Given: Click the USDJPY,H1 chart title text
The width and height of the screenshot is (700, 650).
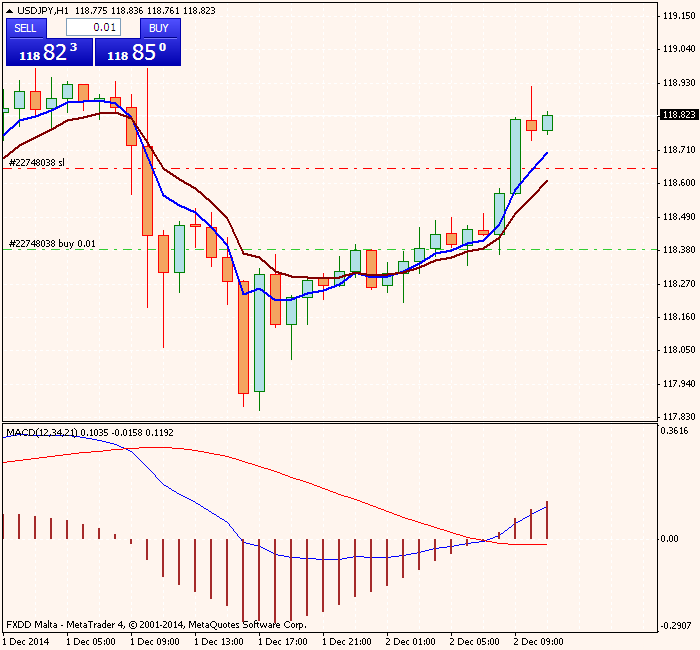Looking at the screenshot, I should pyautogui.click(x=43, y=10).
